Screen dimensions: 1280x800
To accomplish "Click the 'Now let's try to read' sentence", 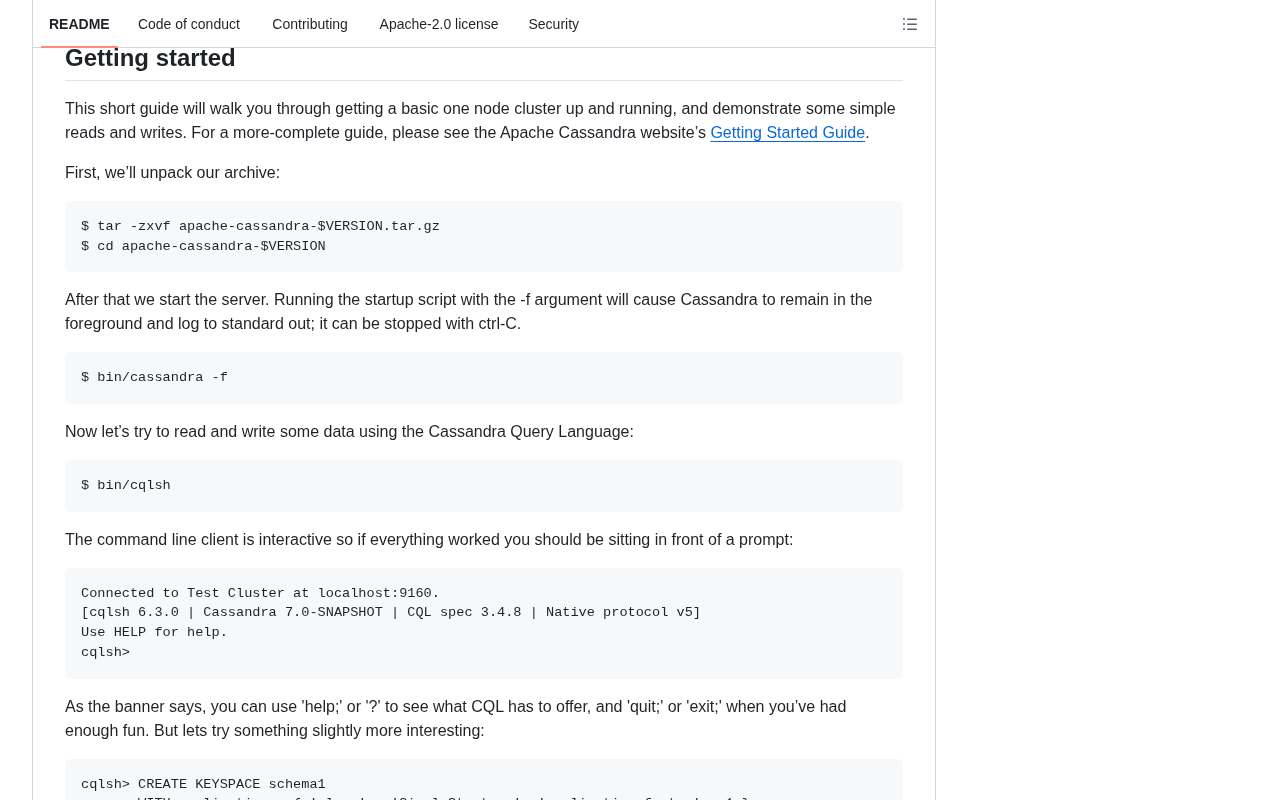I will (x=349, y=432).
